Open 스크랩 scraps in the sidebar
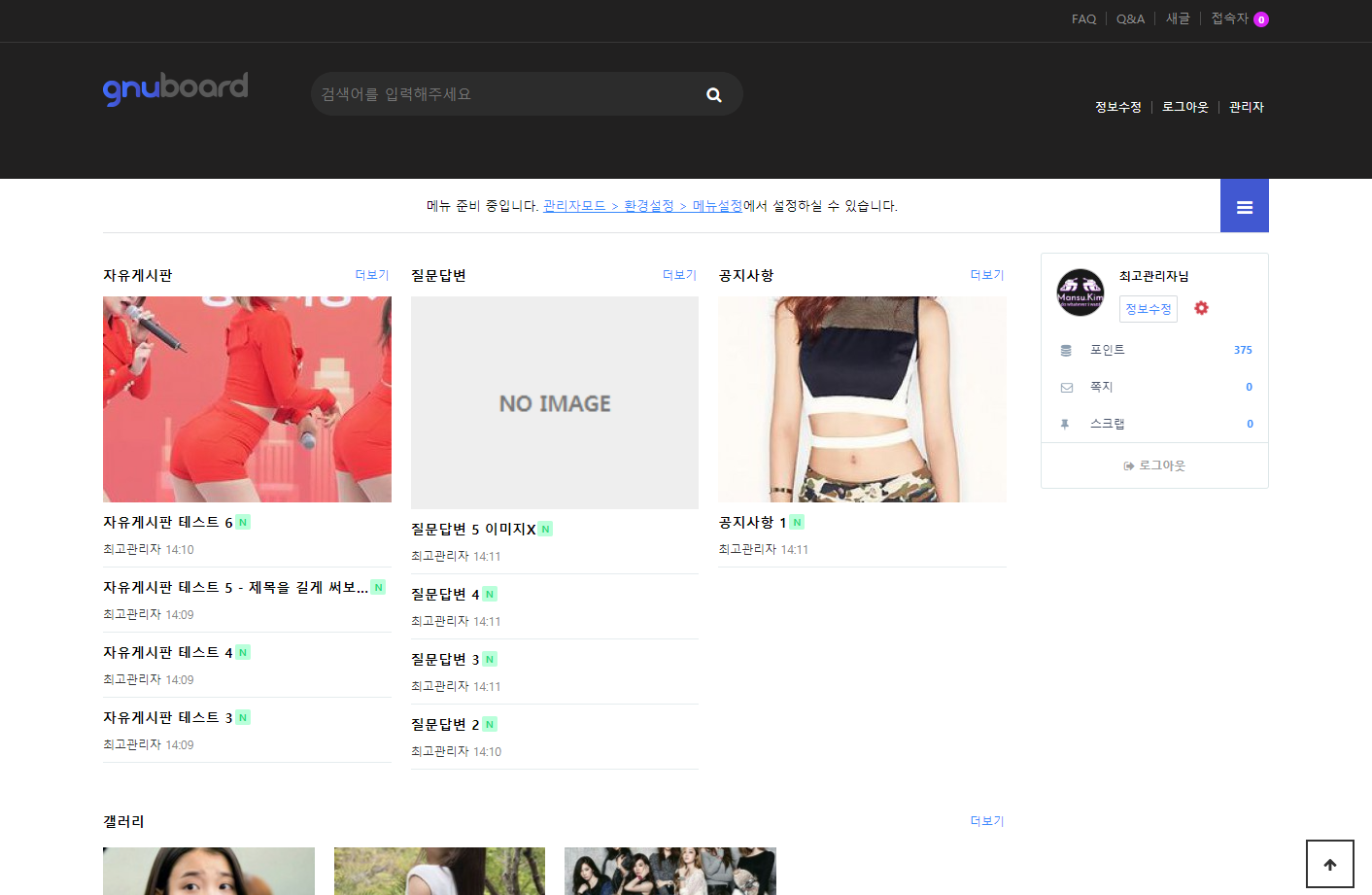 [1107, 424]
